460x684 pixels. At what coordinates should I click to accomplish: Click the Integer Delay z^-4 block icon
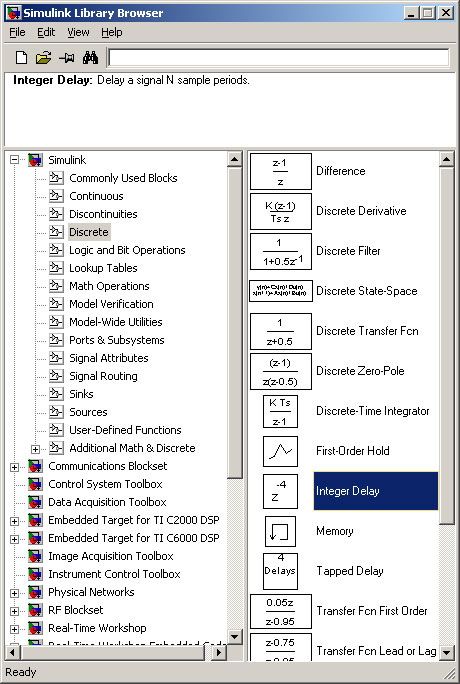(x=280, y=492)
